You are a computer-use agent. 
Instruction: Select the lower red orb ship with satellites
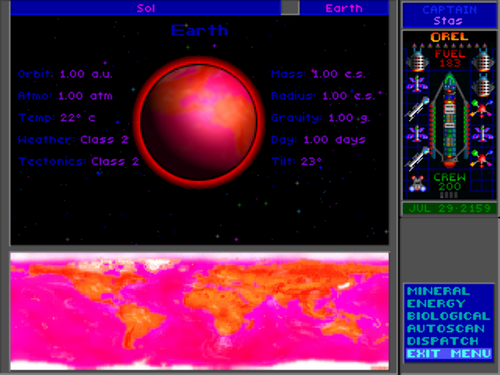[x=482, y=158]
